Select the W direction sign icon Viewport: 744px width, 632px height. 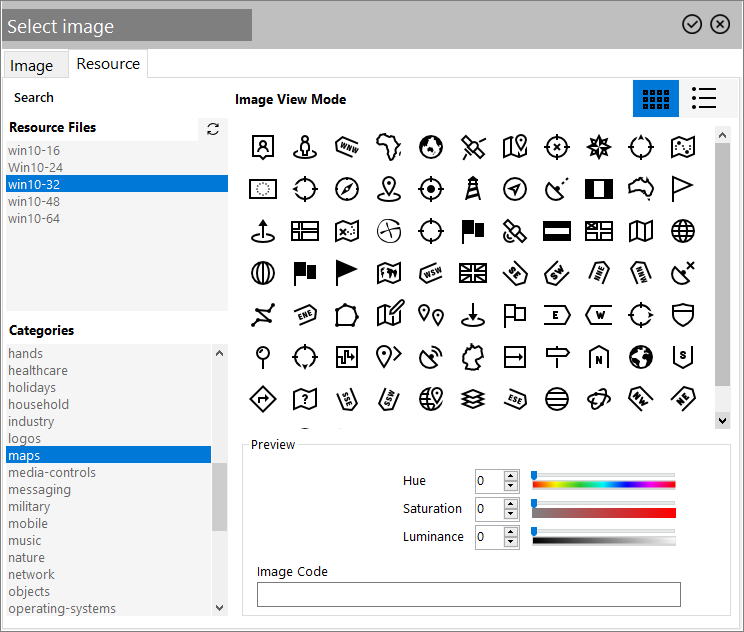[599, 315]
